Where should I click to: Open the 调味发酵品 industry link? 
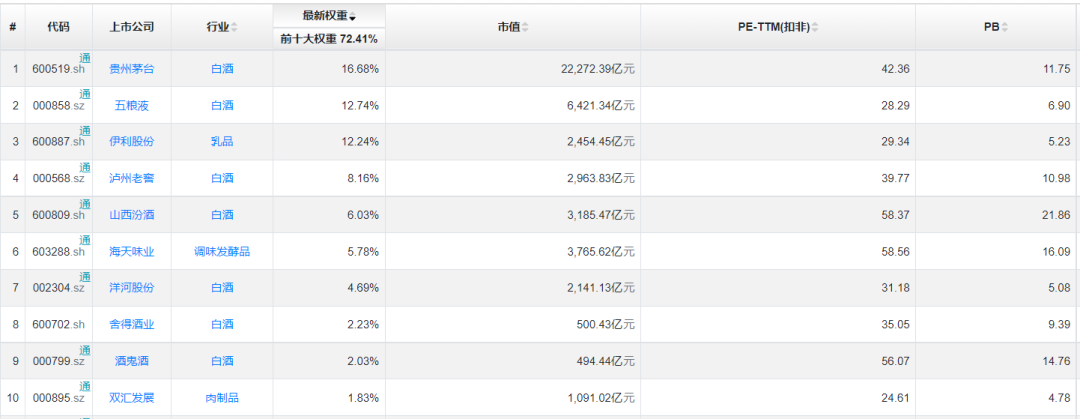[x=222, y=252]
